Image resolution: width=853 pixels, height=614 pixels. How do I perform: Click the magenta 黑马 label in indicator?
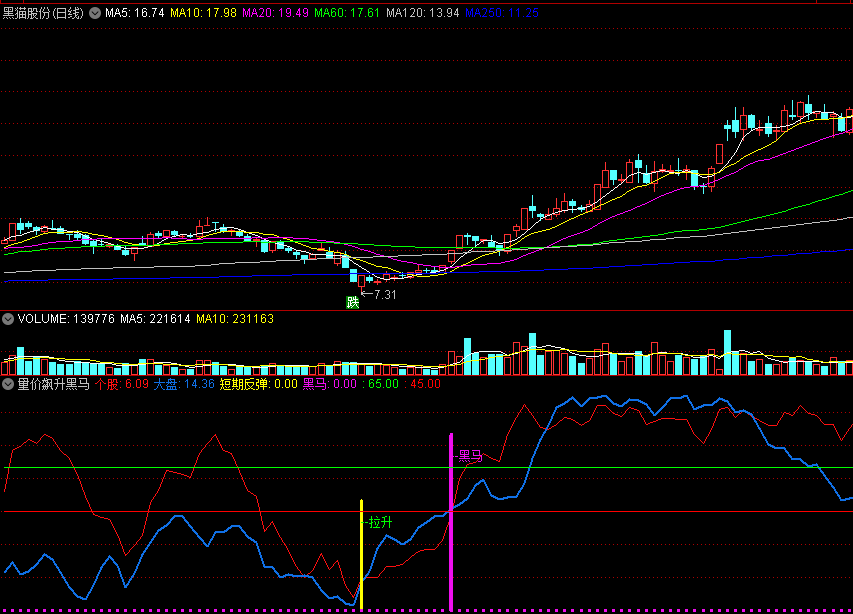[x=471, y=456]
